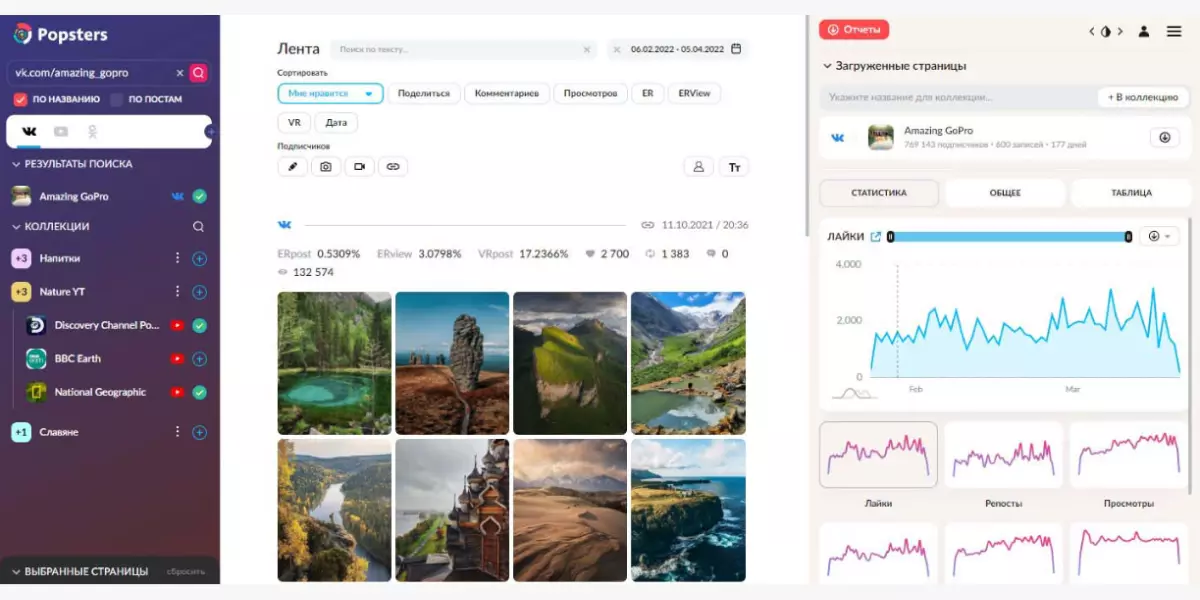Click the red Отчеты button
1200x600 pixels.
(x=854, y=30)
